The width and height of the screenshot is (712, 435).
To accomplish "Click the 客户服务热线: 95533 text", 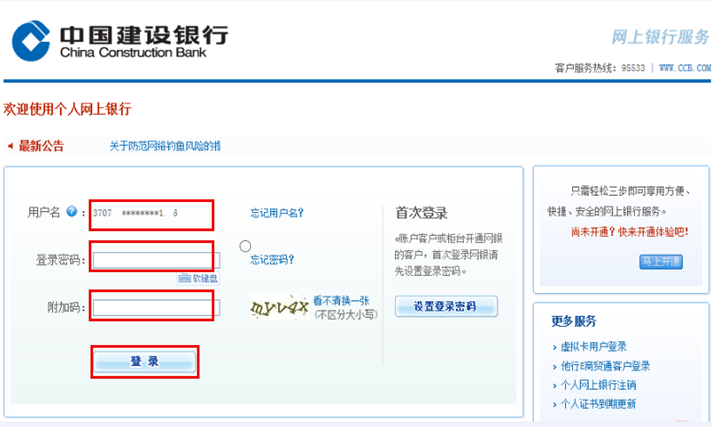I will coord(600,68).
